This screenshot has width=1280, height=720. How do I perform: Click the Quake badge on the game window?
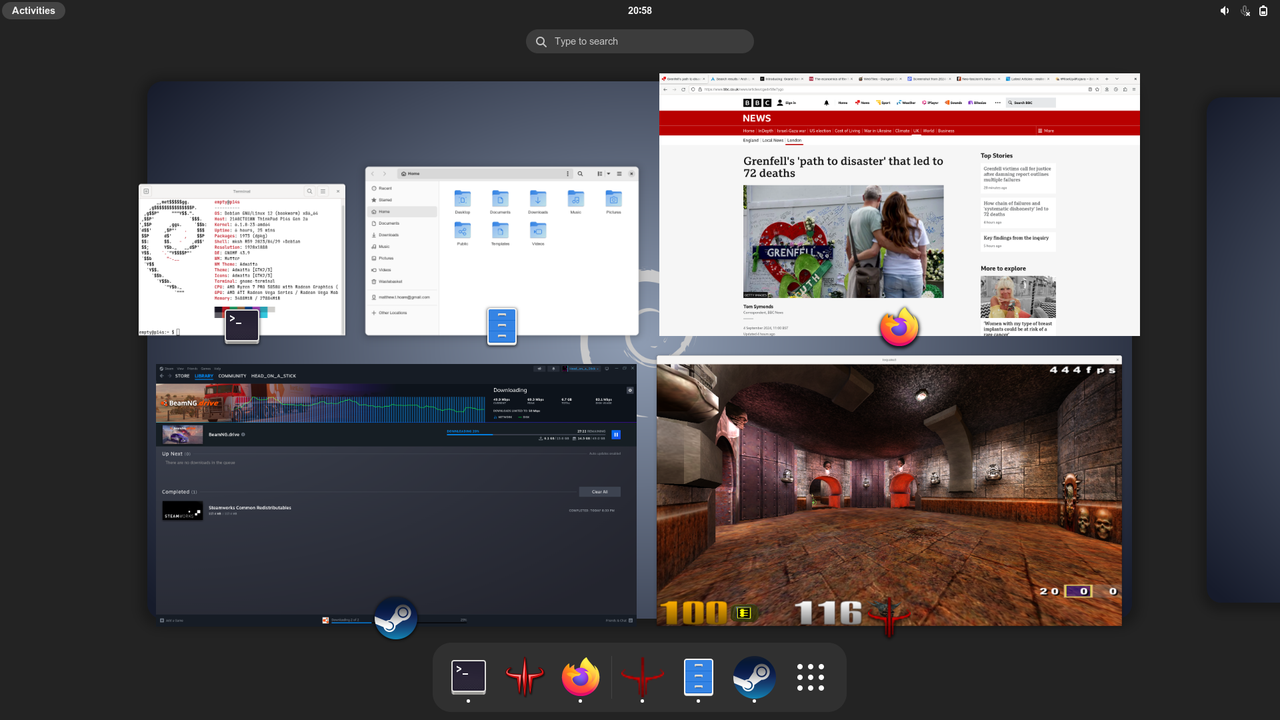(x=889, y=618)
